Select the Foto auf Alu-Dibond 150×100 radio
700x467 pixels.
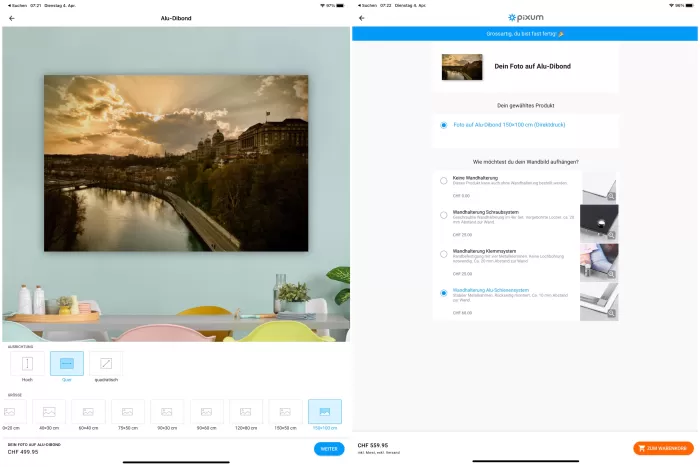pos(443,125)
